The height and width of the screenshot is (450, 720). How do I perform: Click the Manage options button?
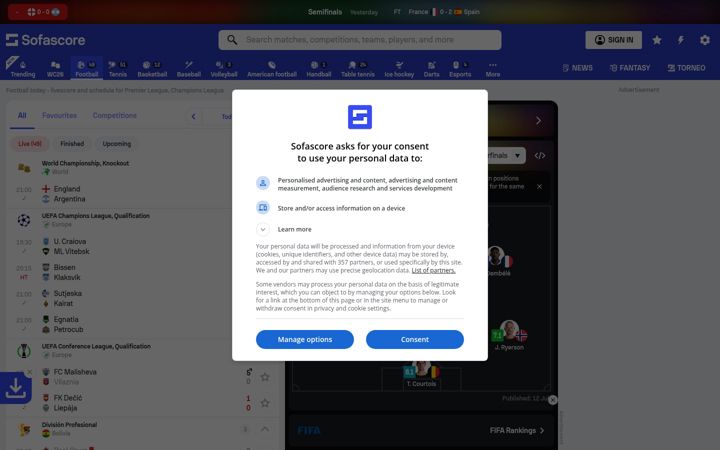(305, 339)
